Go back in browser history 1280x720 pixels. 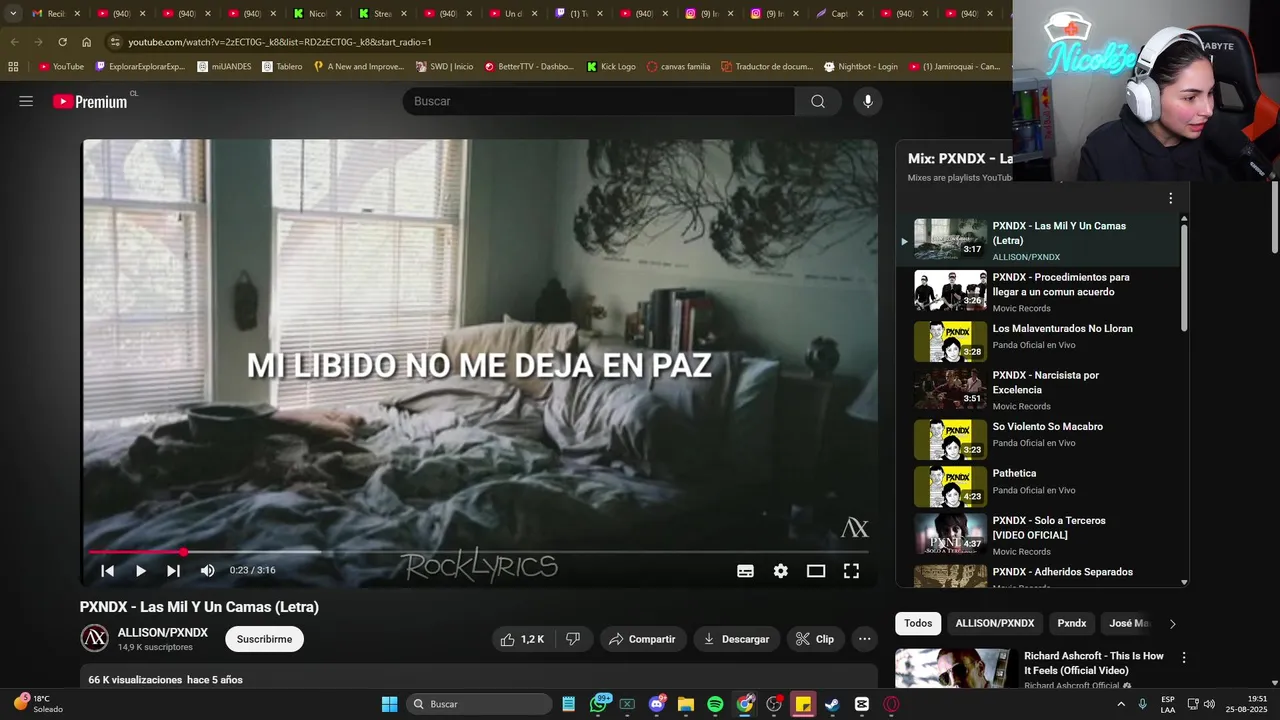(14, 42)
